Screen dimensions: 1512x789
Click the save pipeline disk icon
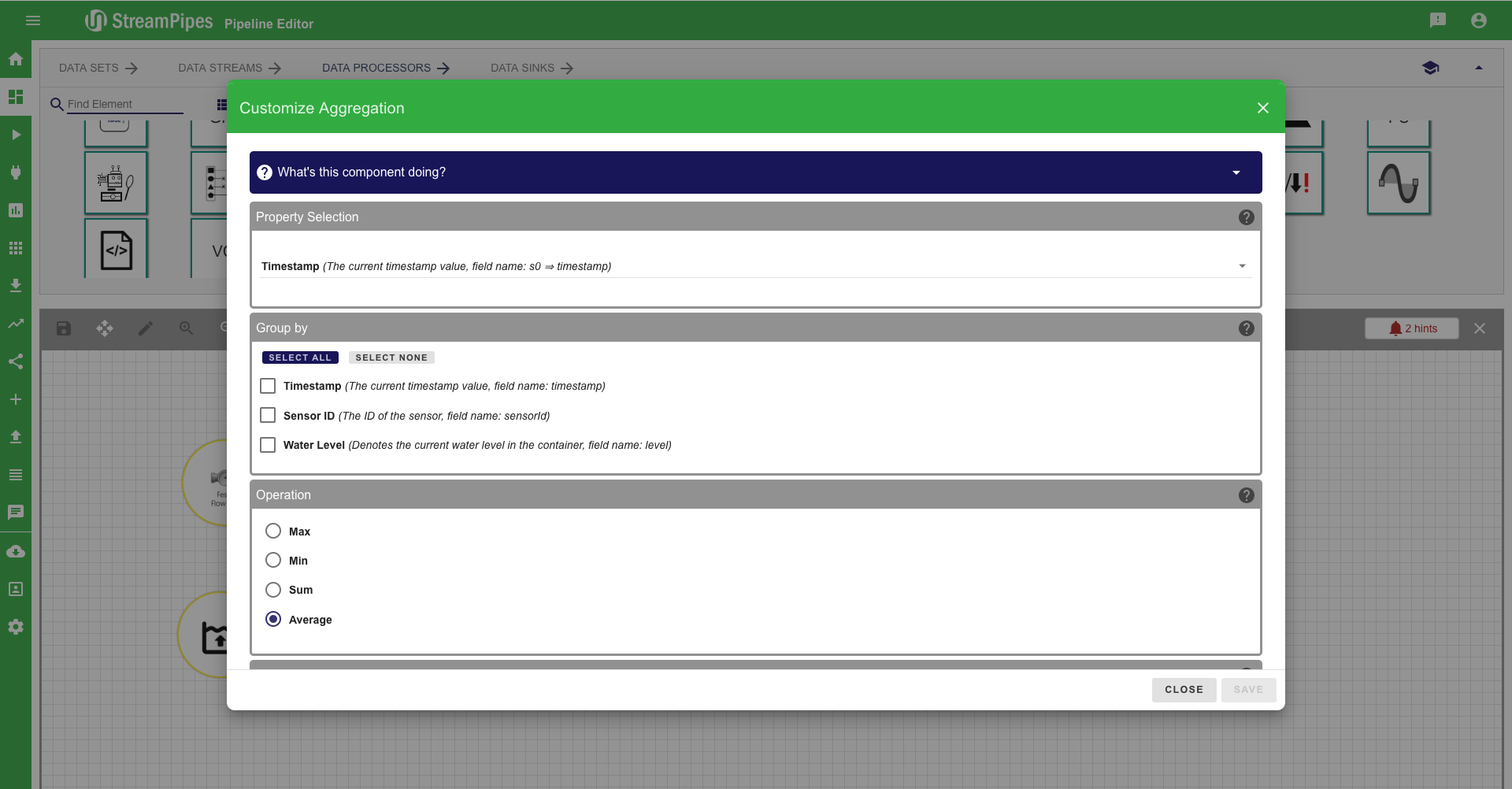64,328
